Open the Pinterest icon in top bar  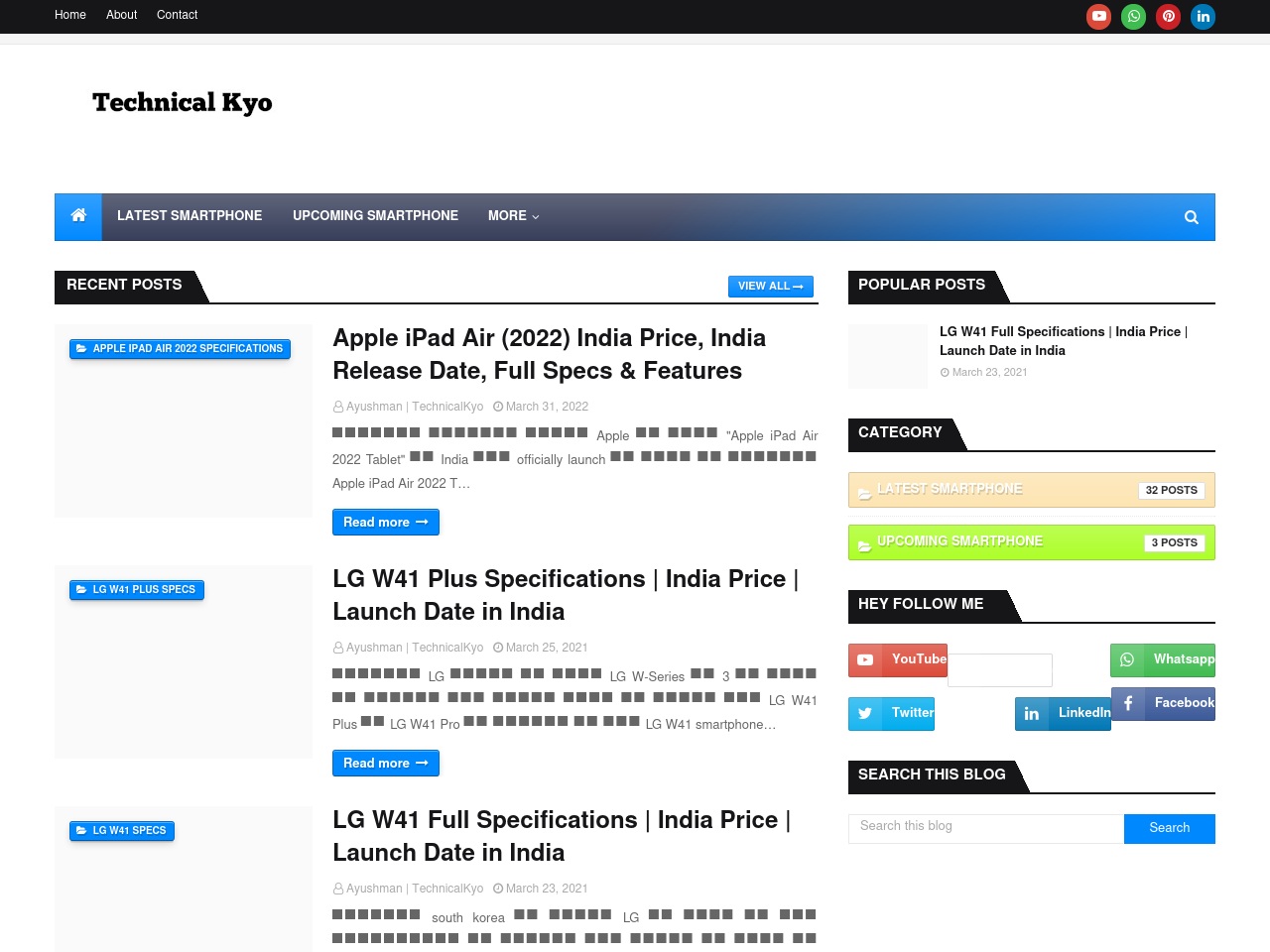(x=1169, y=17)
